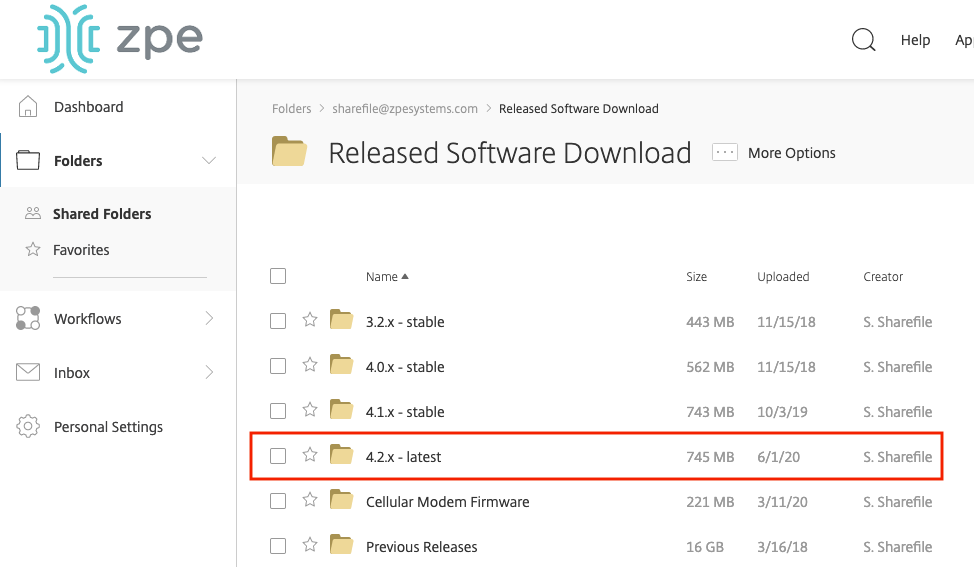
Task: Click folder icon of Cellular Modem Firmware
Action: tap(341, 499)
